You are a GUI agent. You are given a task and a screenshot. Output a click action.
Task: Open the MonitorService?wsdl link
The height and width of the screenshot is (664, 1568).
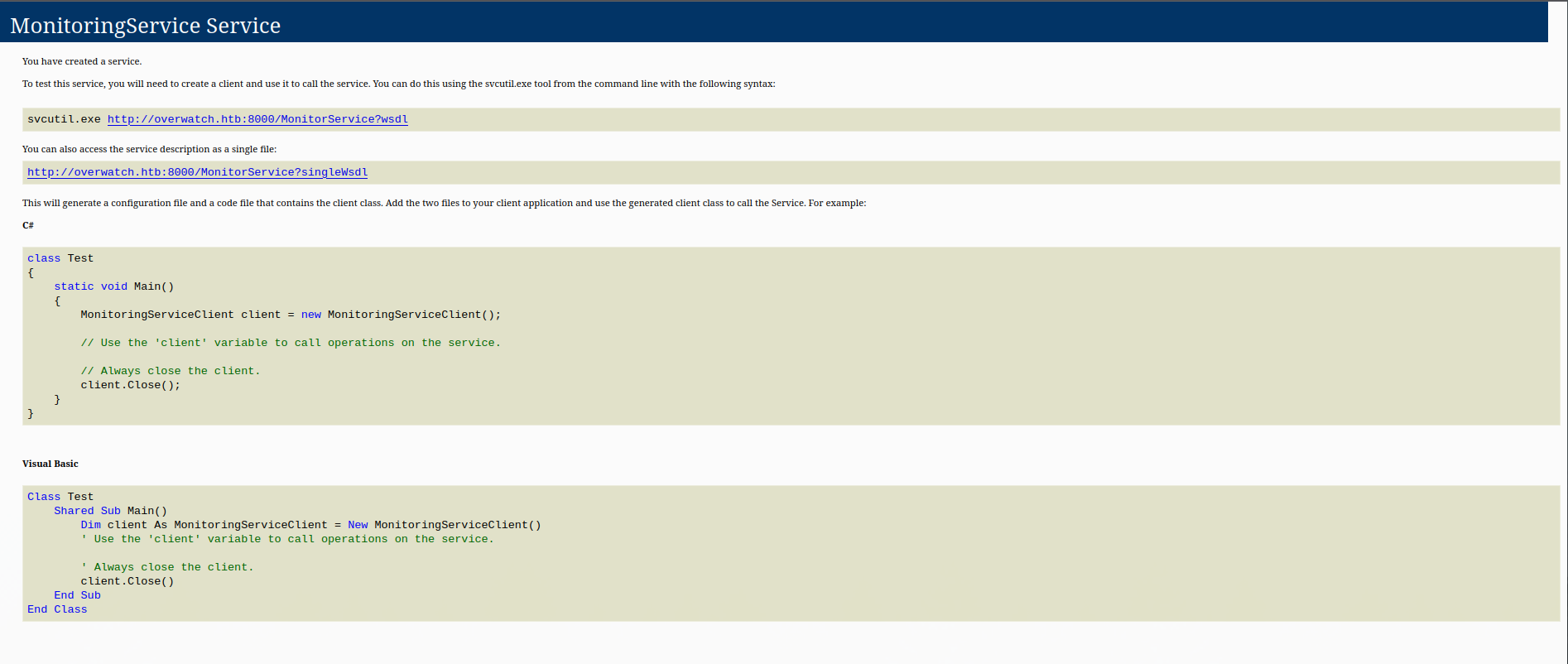click(x=257, y=119)
